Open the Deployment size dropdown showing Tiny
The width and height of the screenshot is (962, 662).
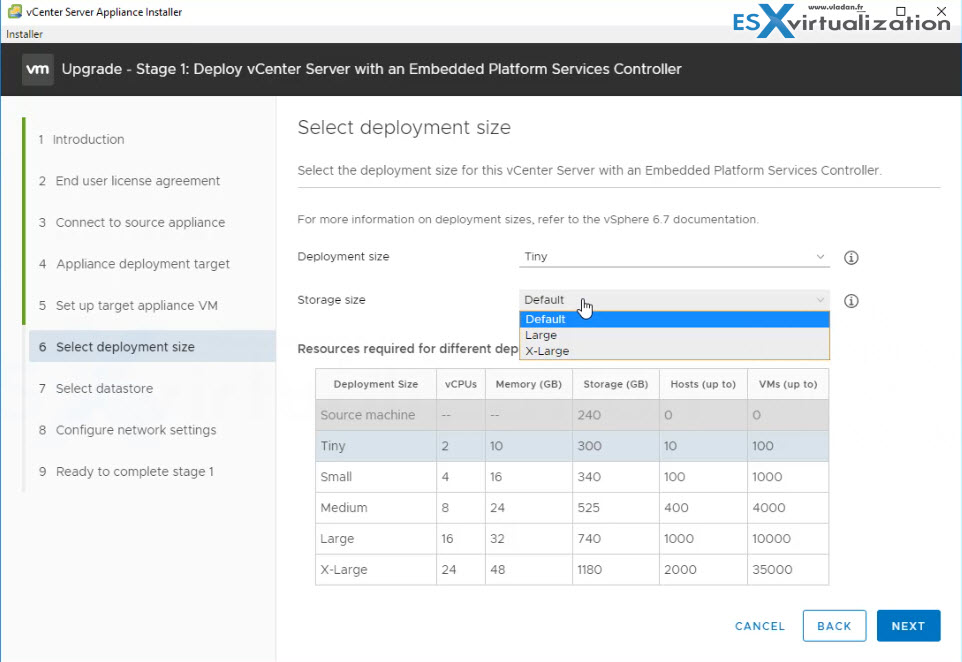click(674, 257)
